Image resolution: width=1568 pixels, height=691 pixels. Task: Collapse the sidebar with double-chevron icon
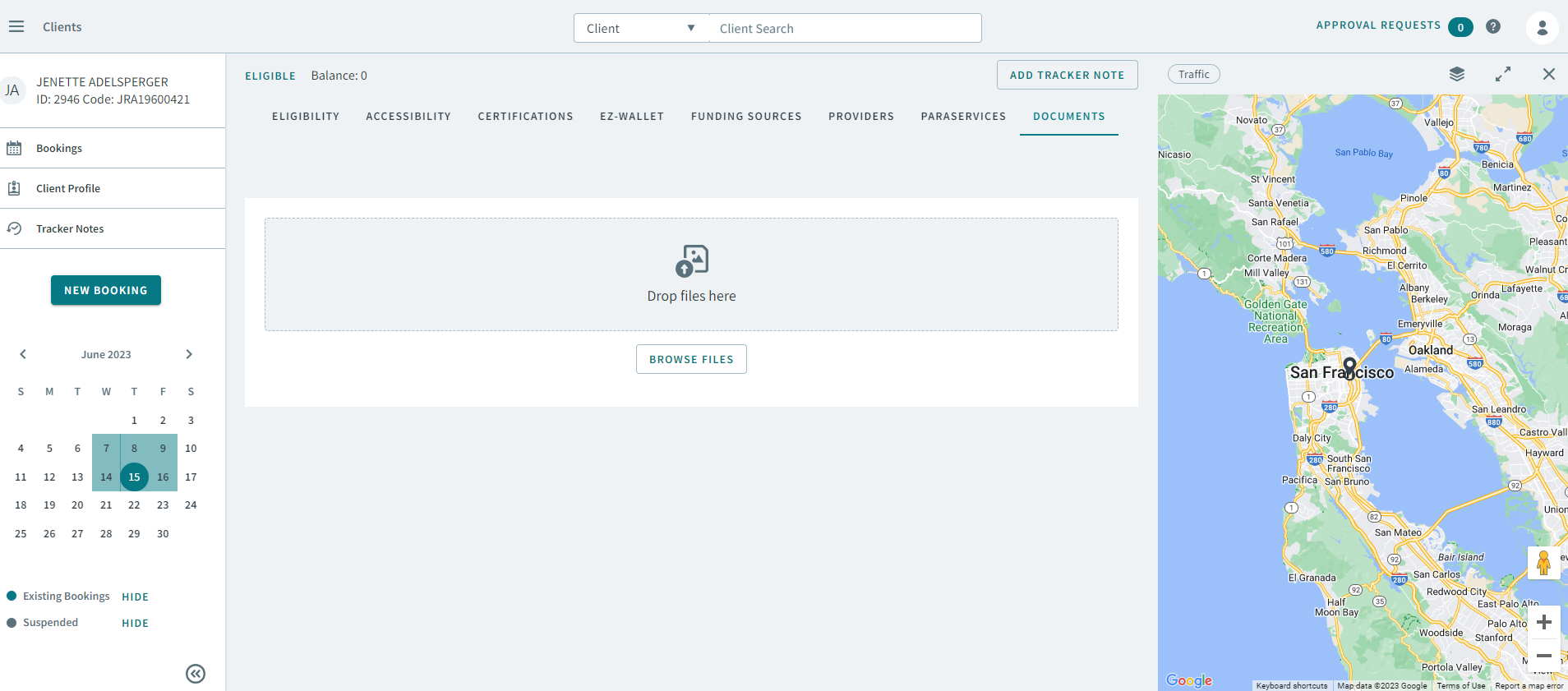point(196,674)
